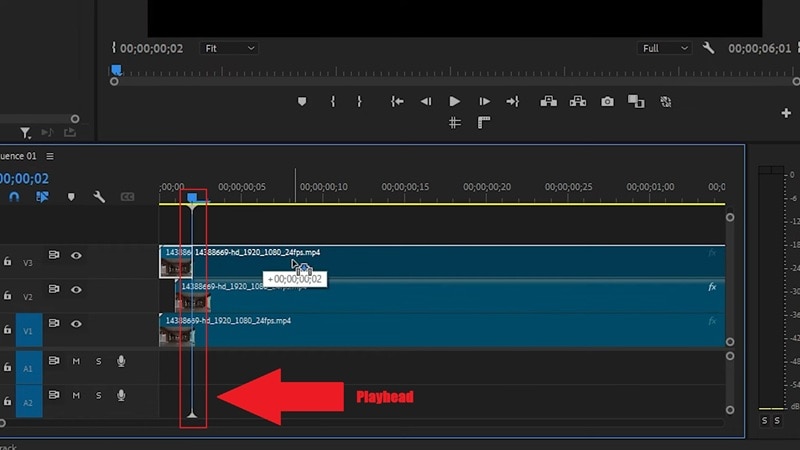The height and width of the screenshot is (450, 800).
Task: Click timeline playhead marker in ruler
Action: [192, 197]
